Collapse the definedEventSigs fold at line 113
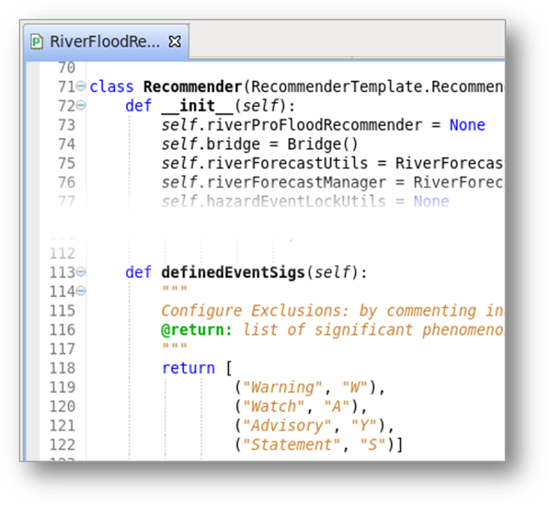The width and height of the screenshot is (549, 505). [x=81, y=272]
